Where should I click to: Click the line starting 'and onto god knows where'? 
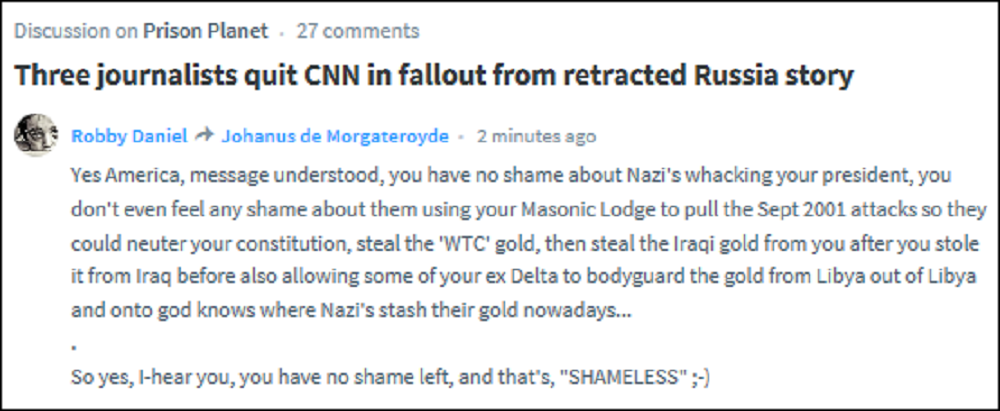pos(351,311)
